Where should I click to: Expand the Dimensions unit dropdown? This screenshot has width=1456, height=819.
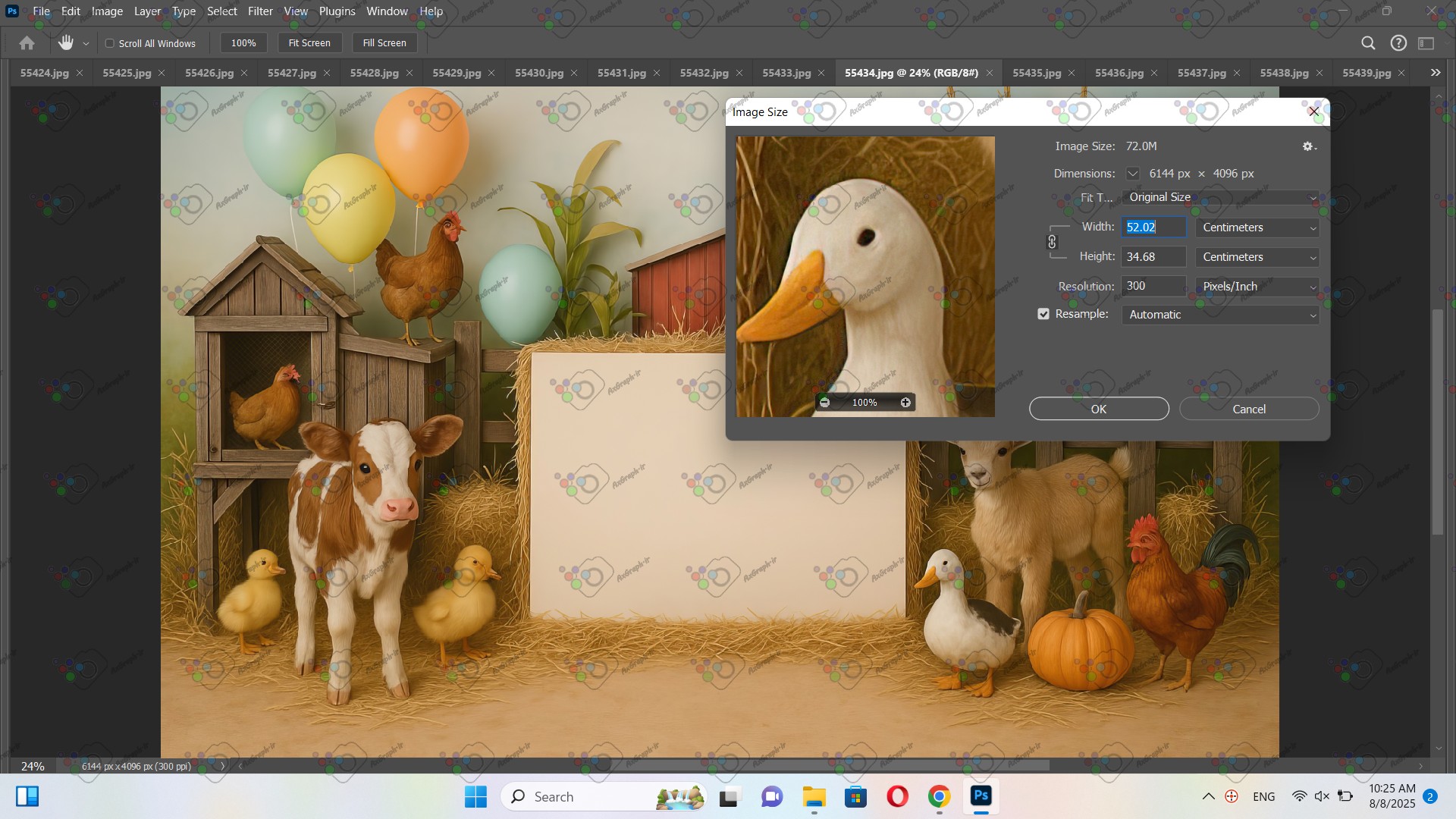tap(1132, 174)
